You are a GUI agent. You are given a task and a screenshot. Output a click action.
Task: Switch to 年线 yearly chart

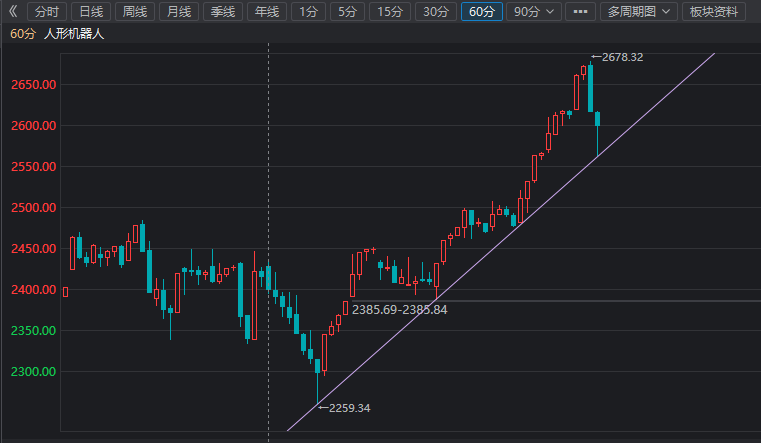(x=266, y=12)
